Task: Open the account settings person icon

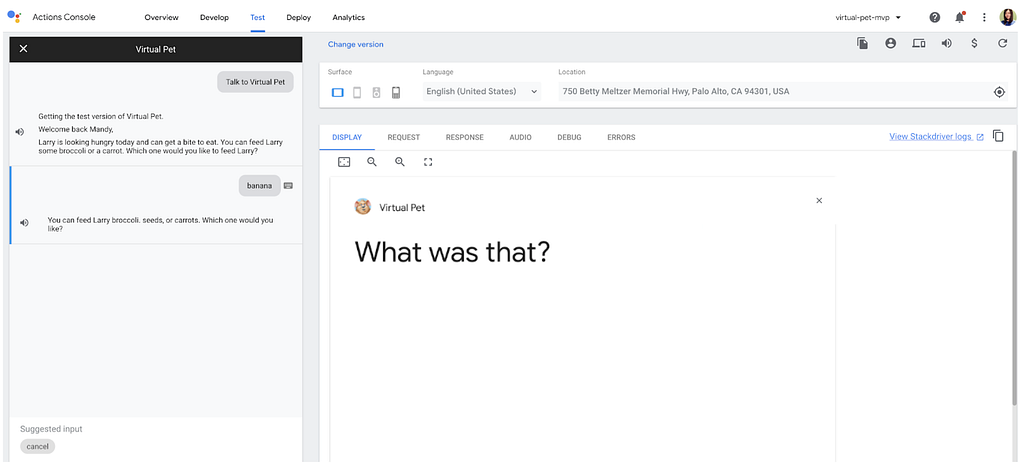Action: point(890,44)
